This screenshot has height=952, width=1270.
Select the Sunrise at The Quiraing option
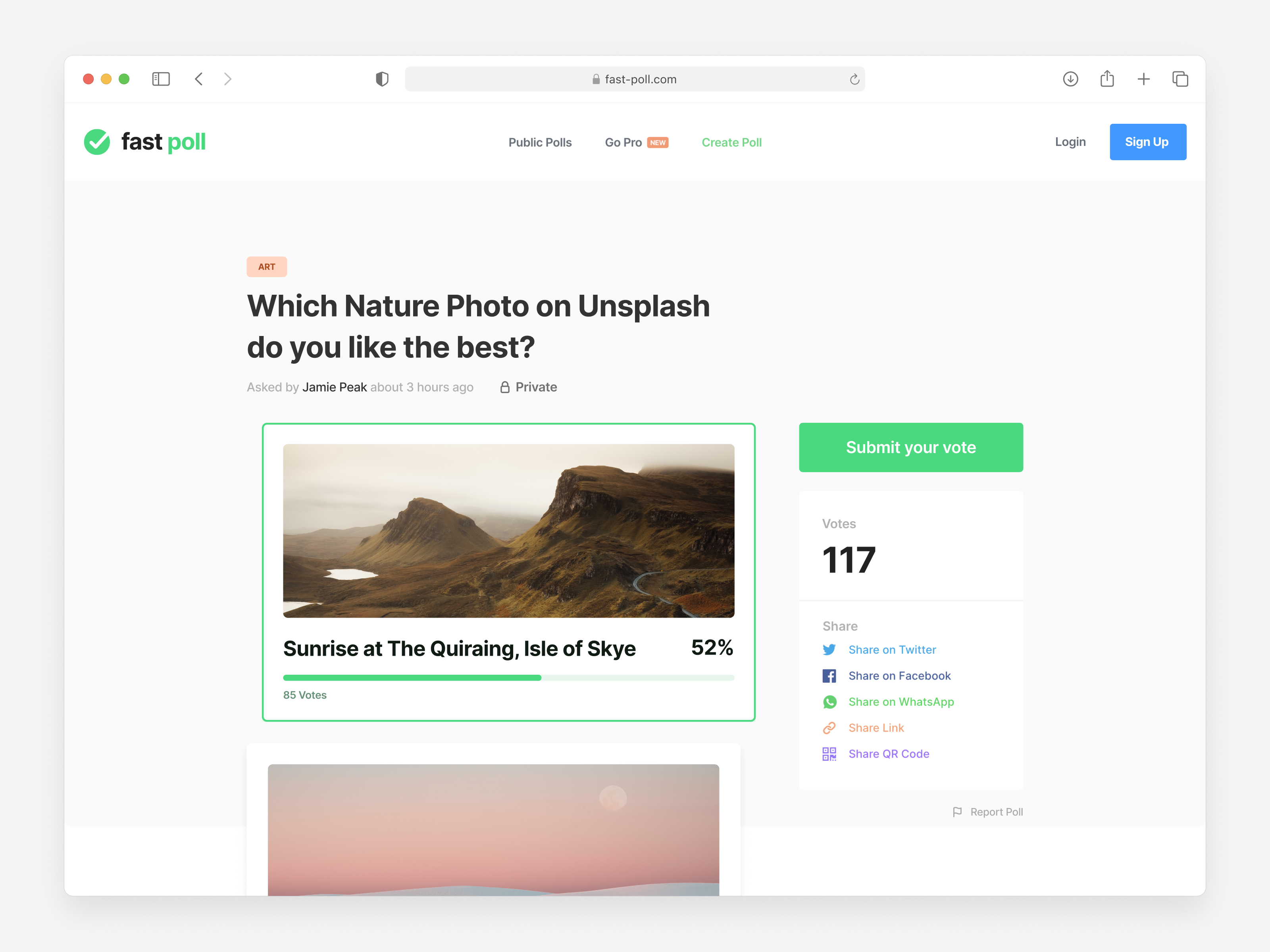[509, 572]
